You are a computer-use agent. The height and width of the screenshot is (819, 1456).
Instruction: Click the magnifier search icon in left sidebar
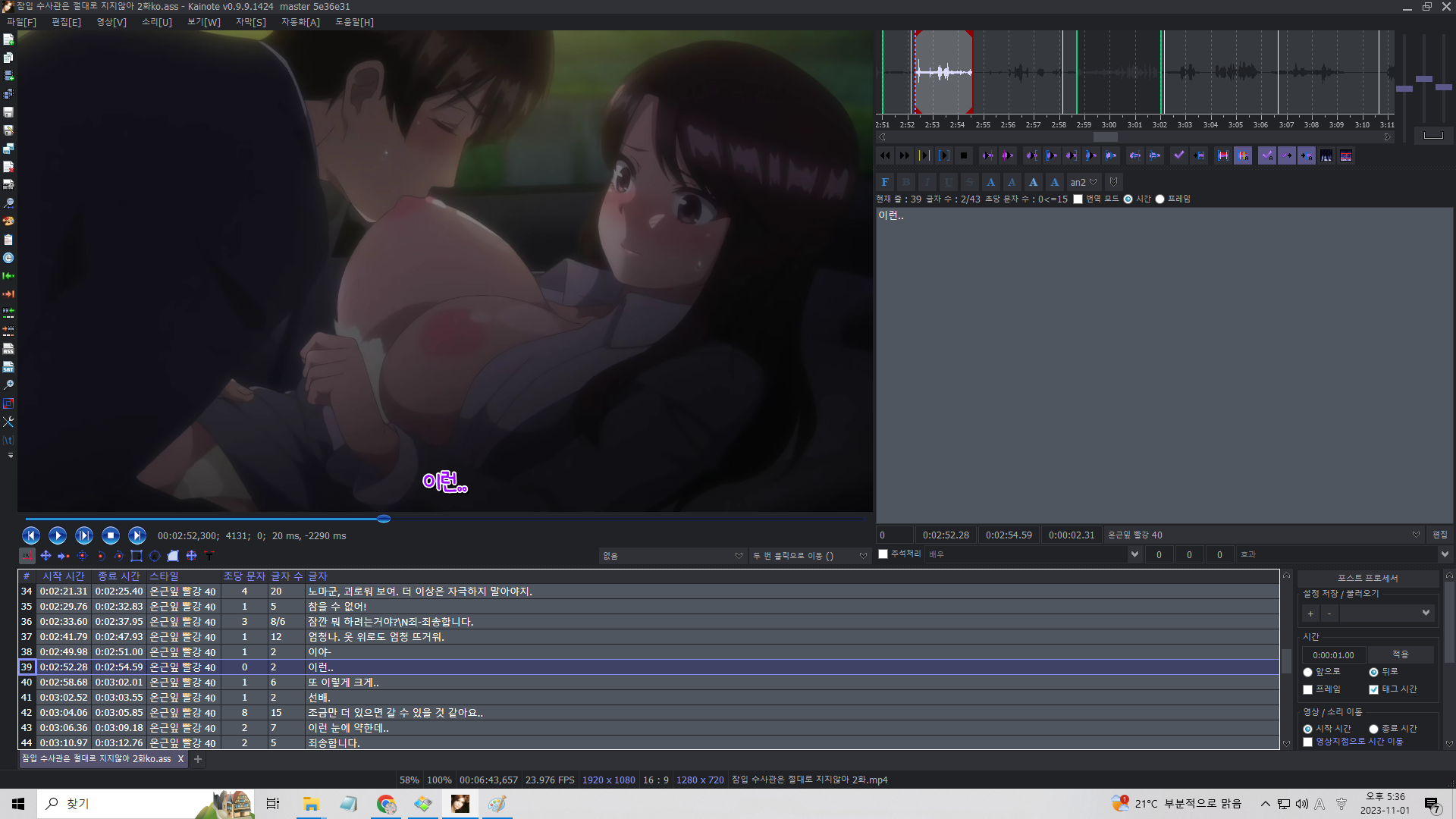(8, 203)
